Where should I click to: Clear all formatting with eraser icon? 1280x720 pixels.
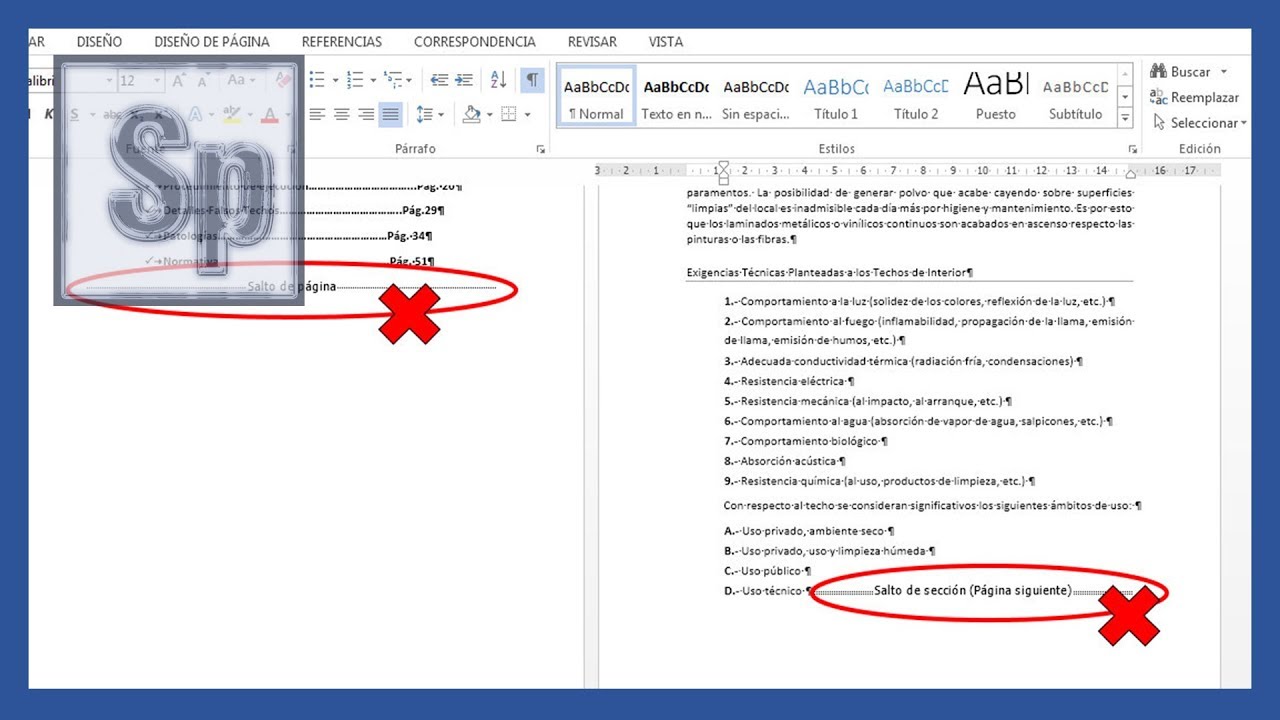[284, 80]
